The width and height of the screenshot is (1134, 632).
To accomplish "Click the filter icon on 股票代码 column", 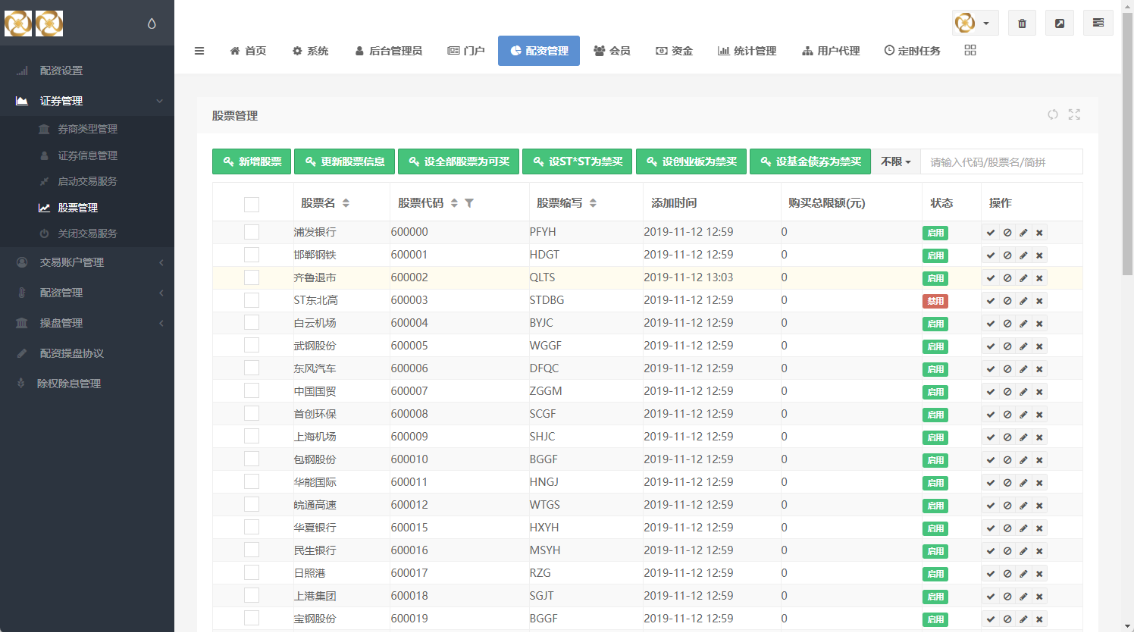I will coord(469,203).
